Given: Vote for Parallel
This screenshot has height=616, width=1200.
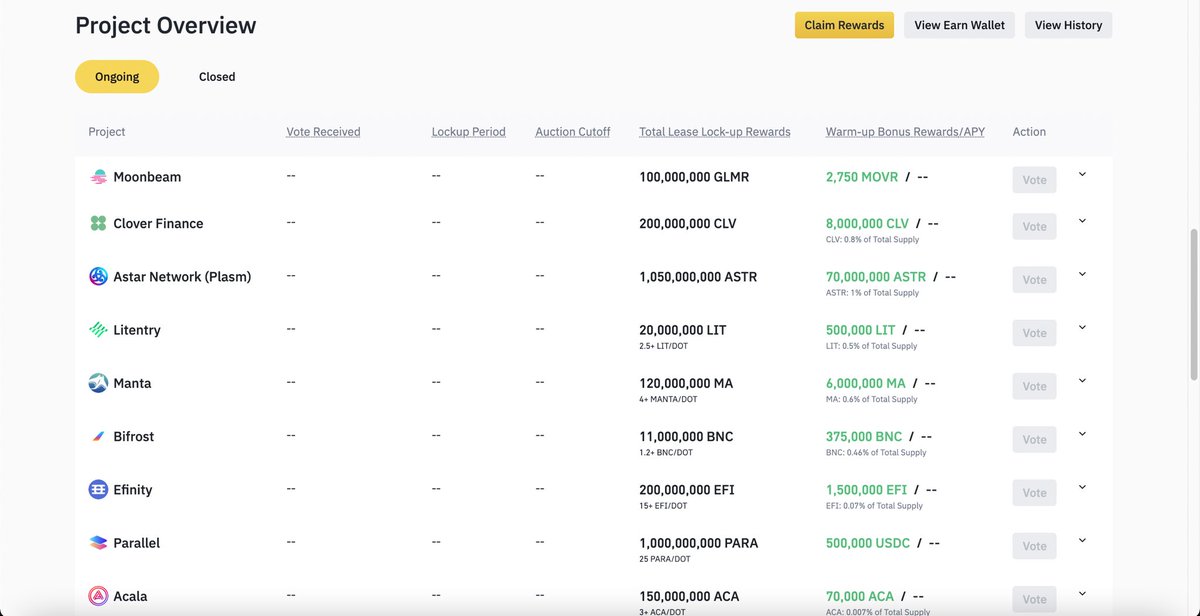Looking at the screenshot, I should coord(1034,546).
